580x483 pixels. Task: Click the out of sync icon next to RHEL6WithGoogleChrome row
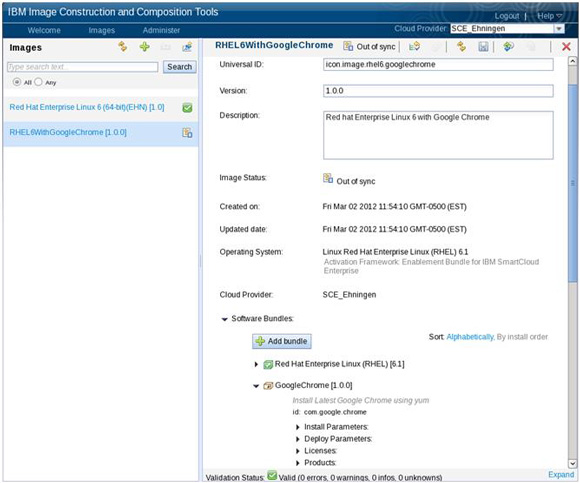[x=187, y=133]
